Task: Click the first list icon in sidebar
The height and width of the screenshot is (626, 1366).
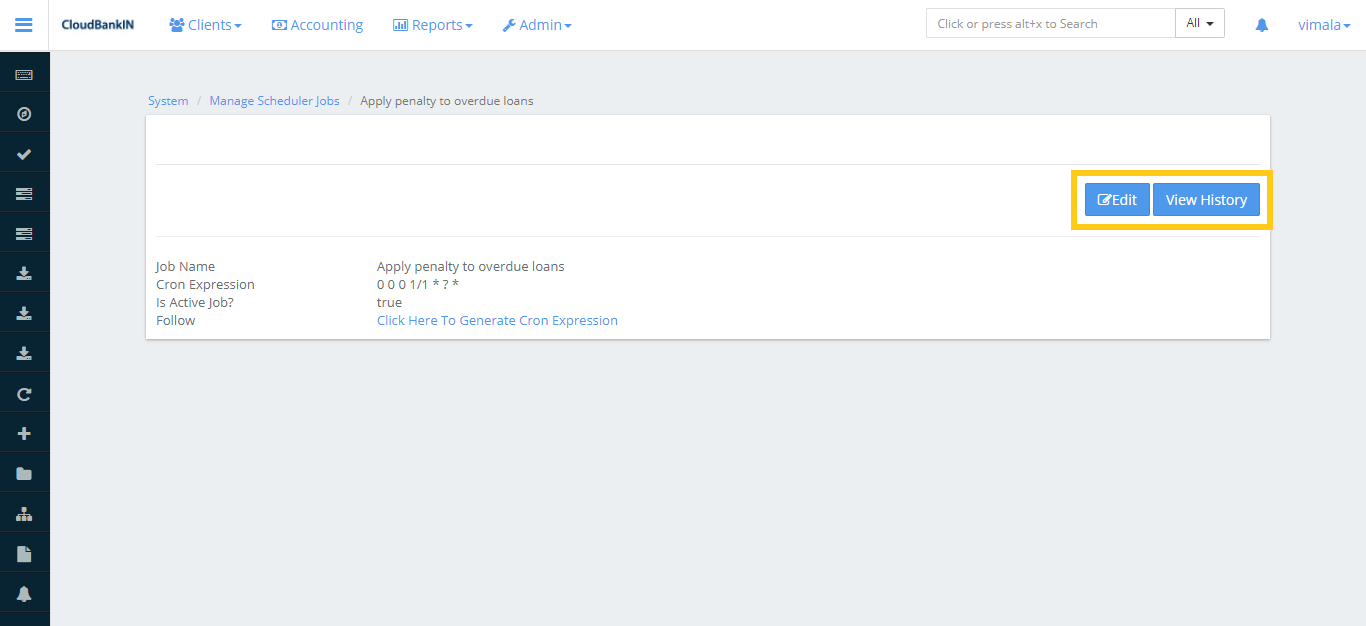Action: pos(24,192)
